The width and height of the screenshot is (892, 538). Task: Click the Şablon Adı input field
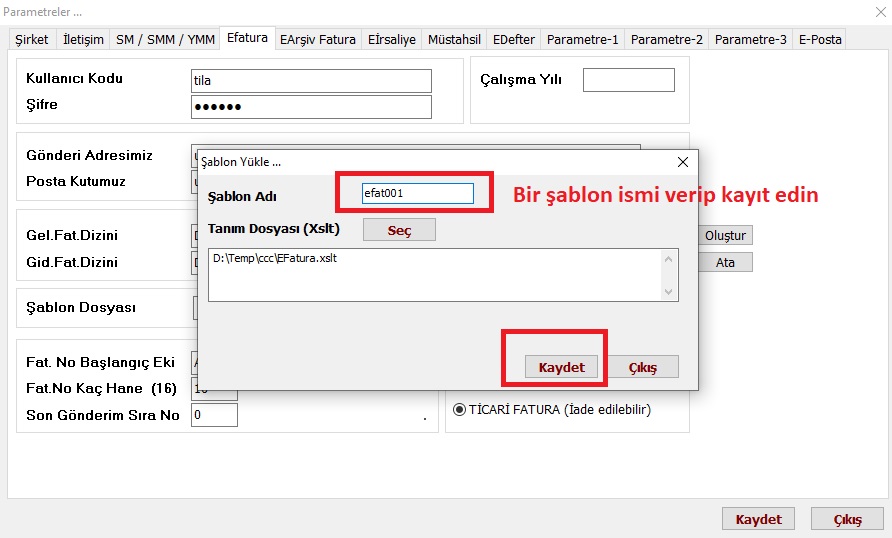pos(417,193)
